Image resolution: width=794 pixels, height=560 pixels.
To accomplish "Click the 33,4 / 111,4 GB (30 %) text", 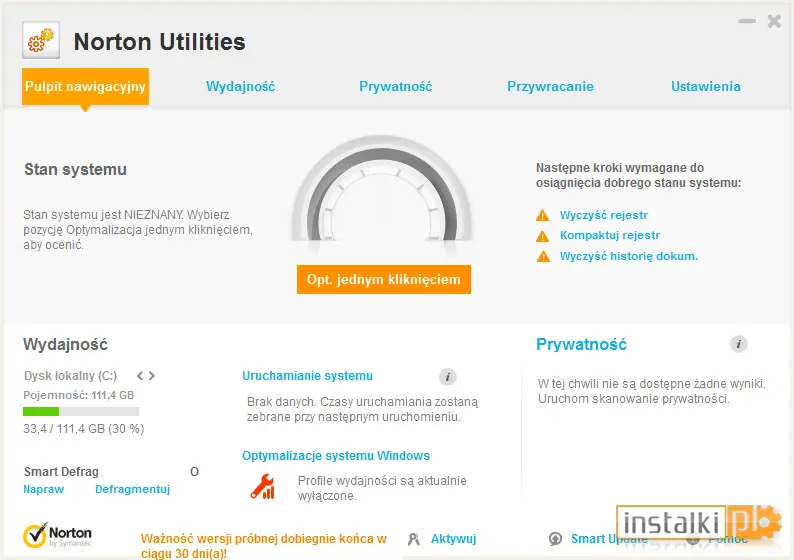I will click(84, 429).
